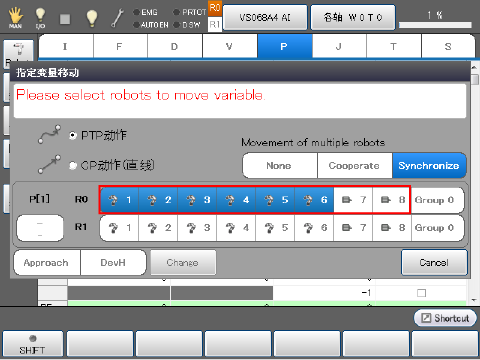Adjust the 1% speed bar
This screenshot has width=480, height=360.
(435, 25)
